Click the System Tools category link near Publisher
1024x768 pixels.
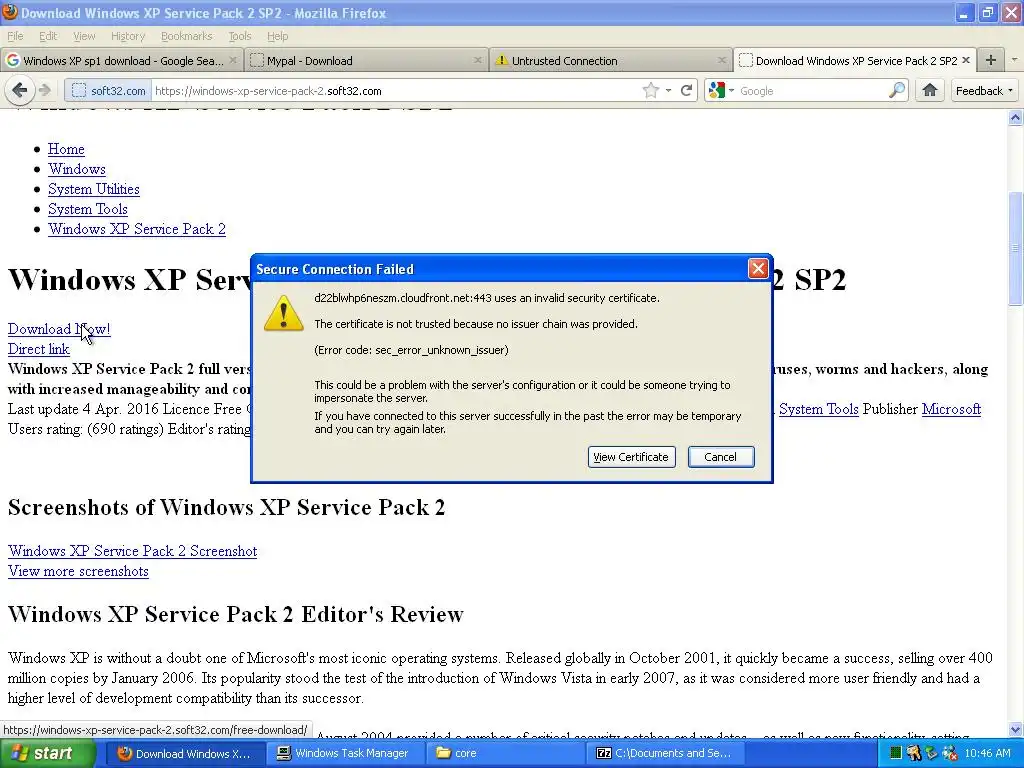tap(818, 409)
